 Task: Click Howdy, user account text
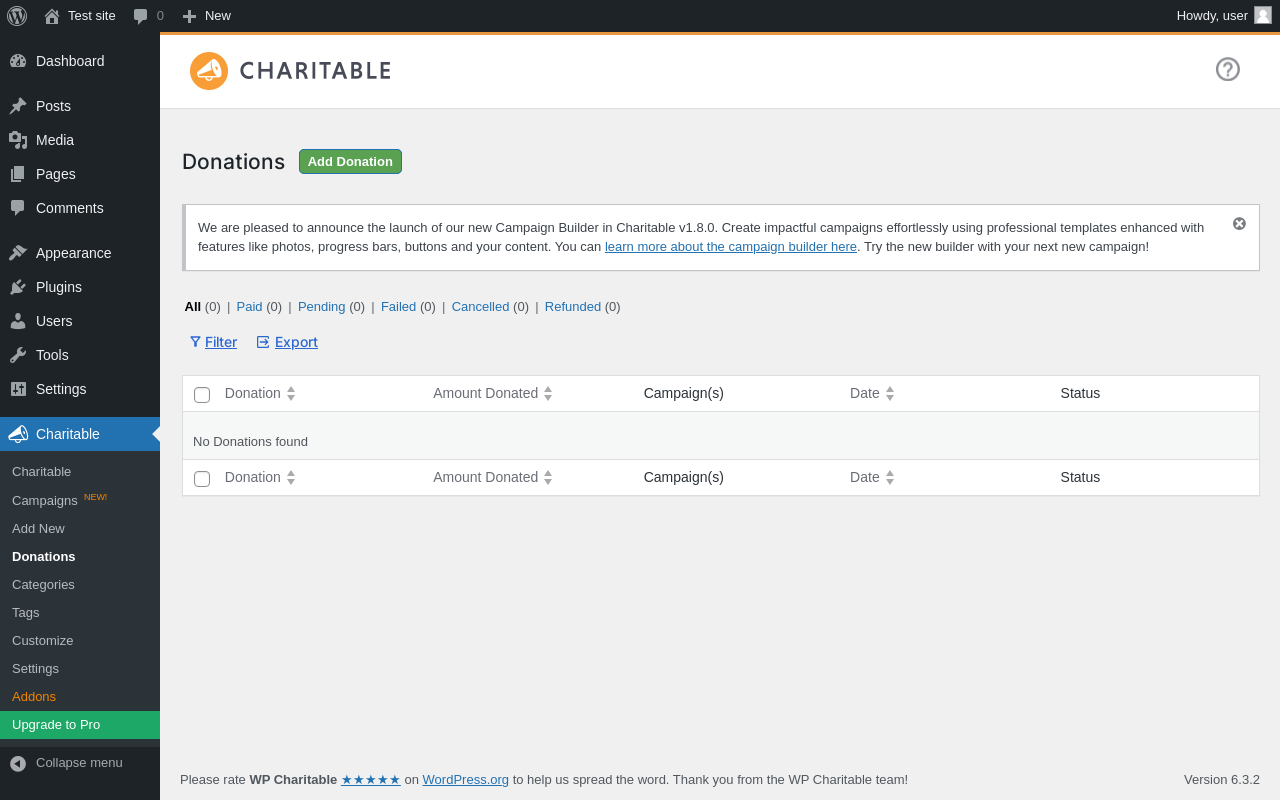(1212, 15)
